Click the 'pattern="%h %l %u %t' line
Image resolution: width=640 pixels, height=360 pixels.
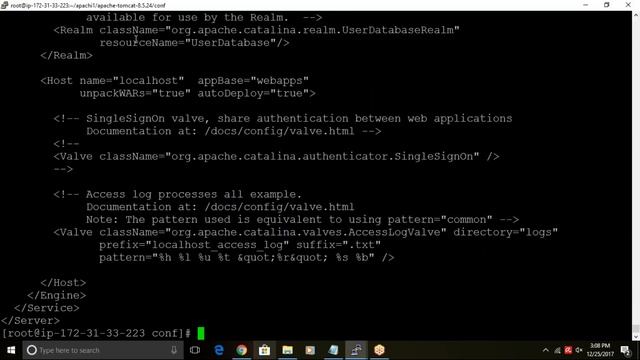[x=247, y=258]
